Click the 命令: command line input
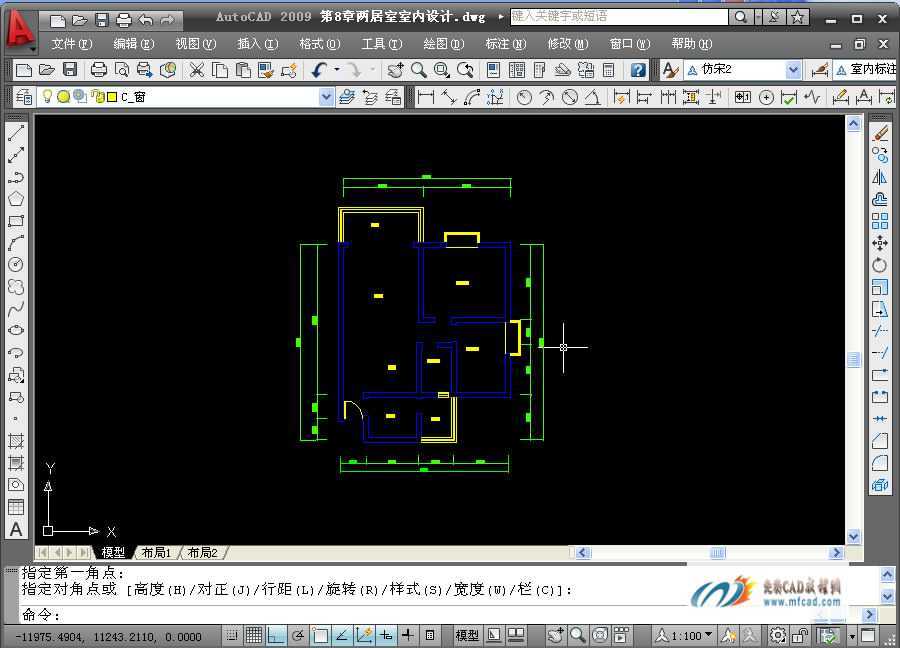This screenshot has height=648, width=900. coord(354,615)
